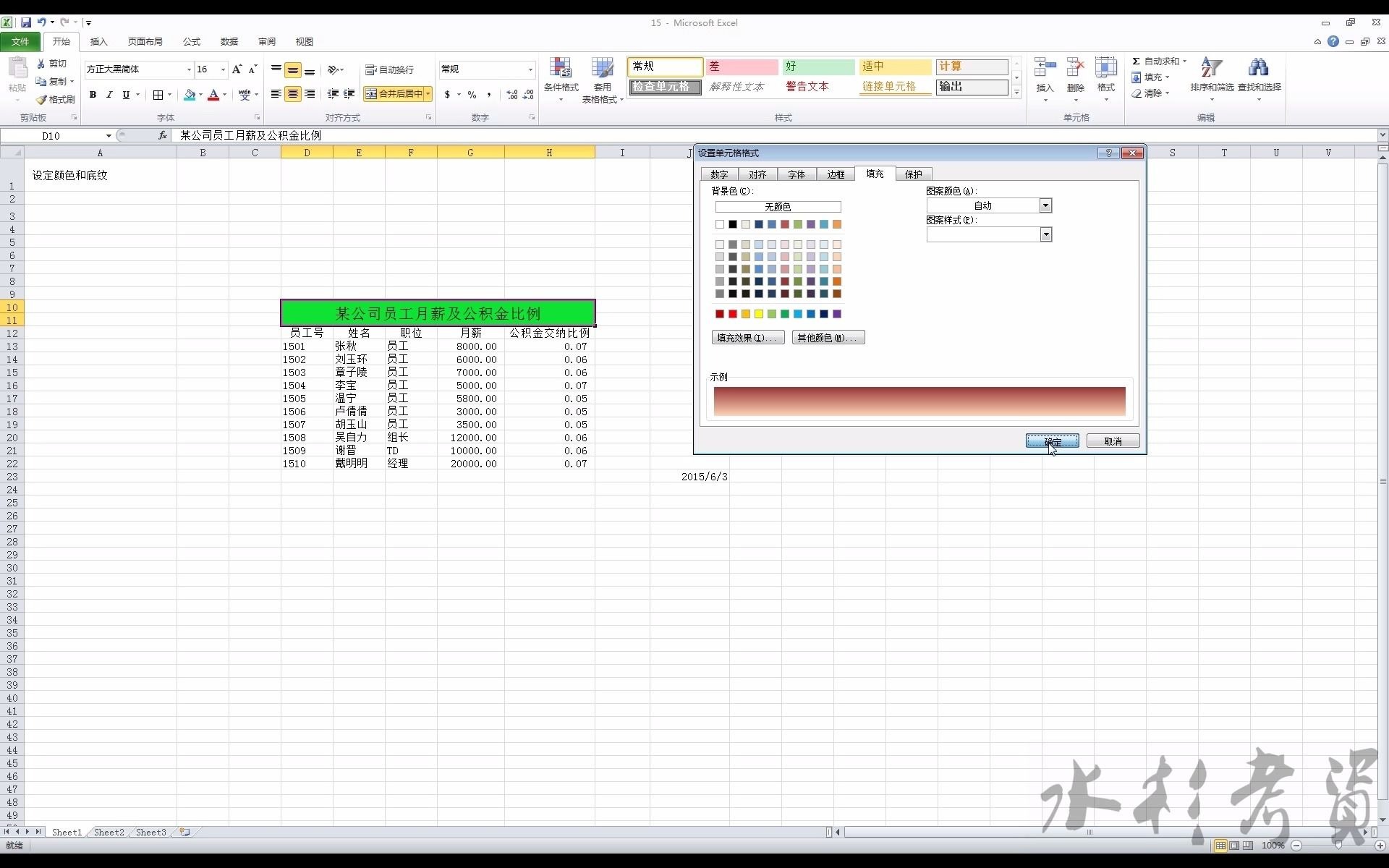The image size is (1389, 868).
Task: Switch to the 边框 tab in the dialog
Action: point(836,174)
